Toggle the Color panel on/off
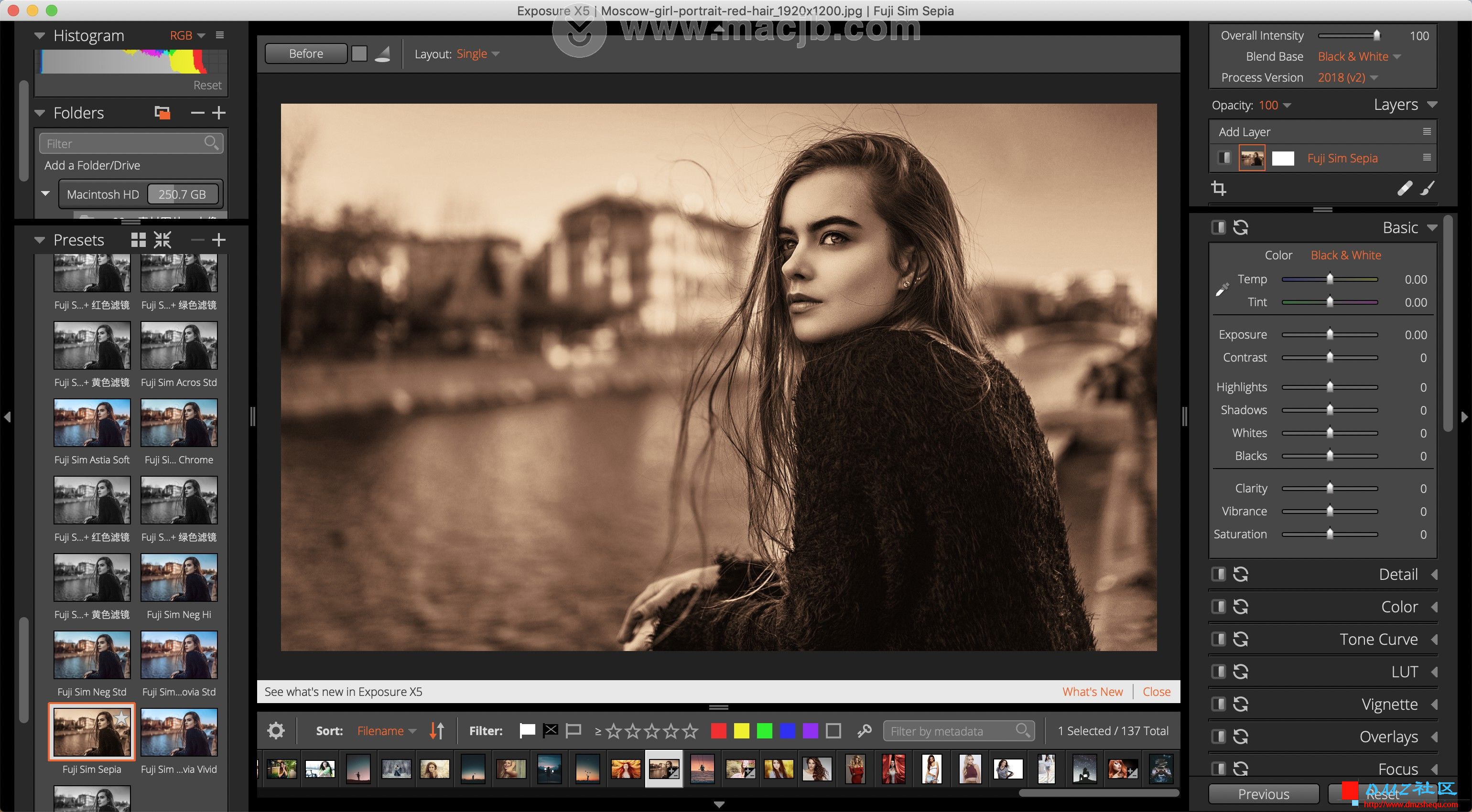This screenshot has width=1472, height=812. 1218,607
